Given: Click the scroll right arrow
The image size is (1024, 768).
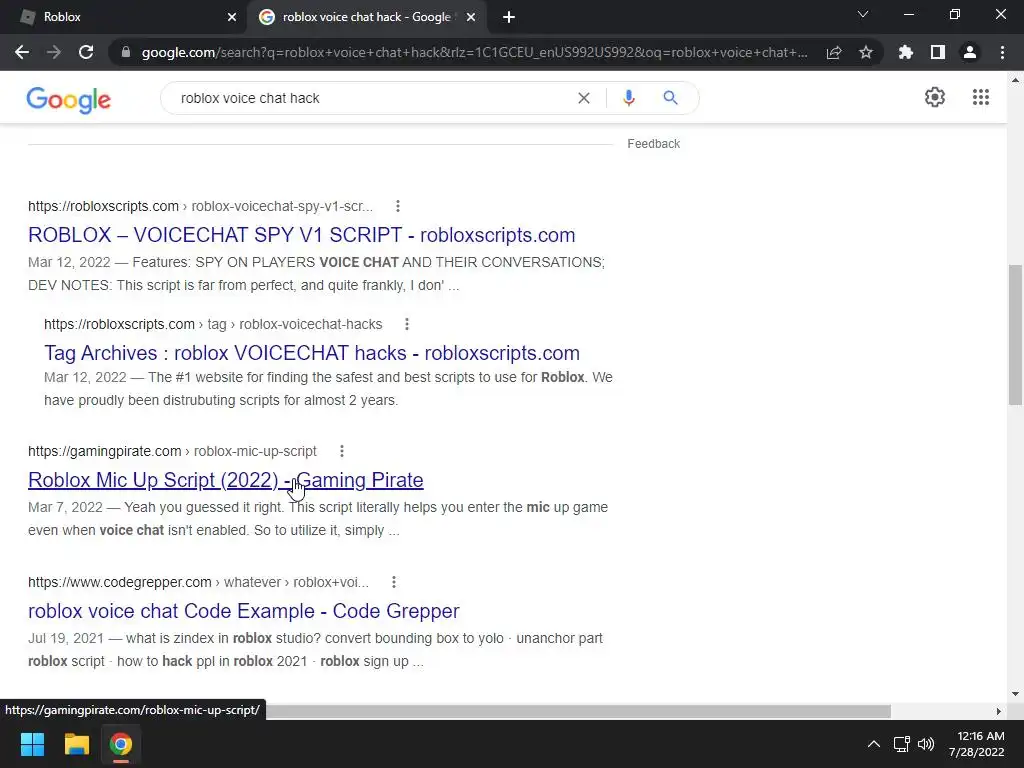Looking at the screenshot, I should pyautogui.click(x=999, y=711).
